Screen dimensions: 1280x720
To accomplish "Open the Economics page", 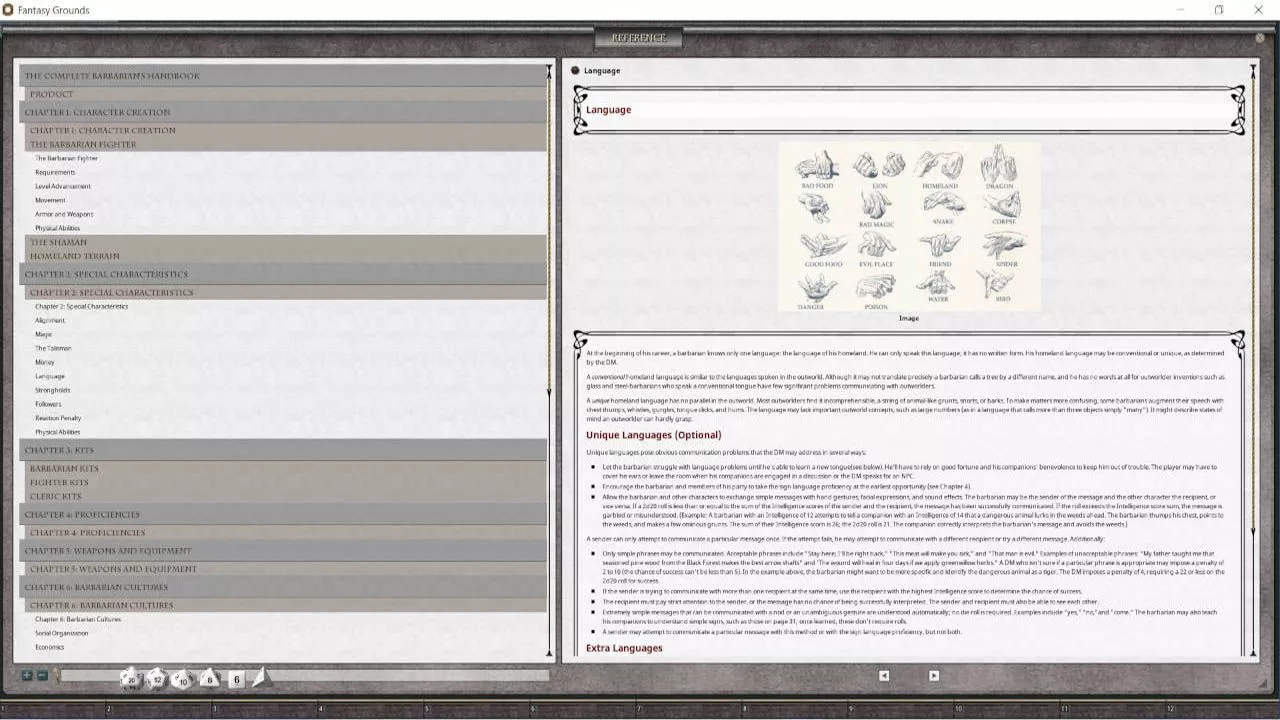I will click(50, 647).
